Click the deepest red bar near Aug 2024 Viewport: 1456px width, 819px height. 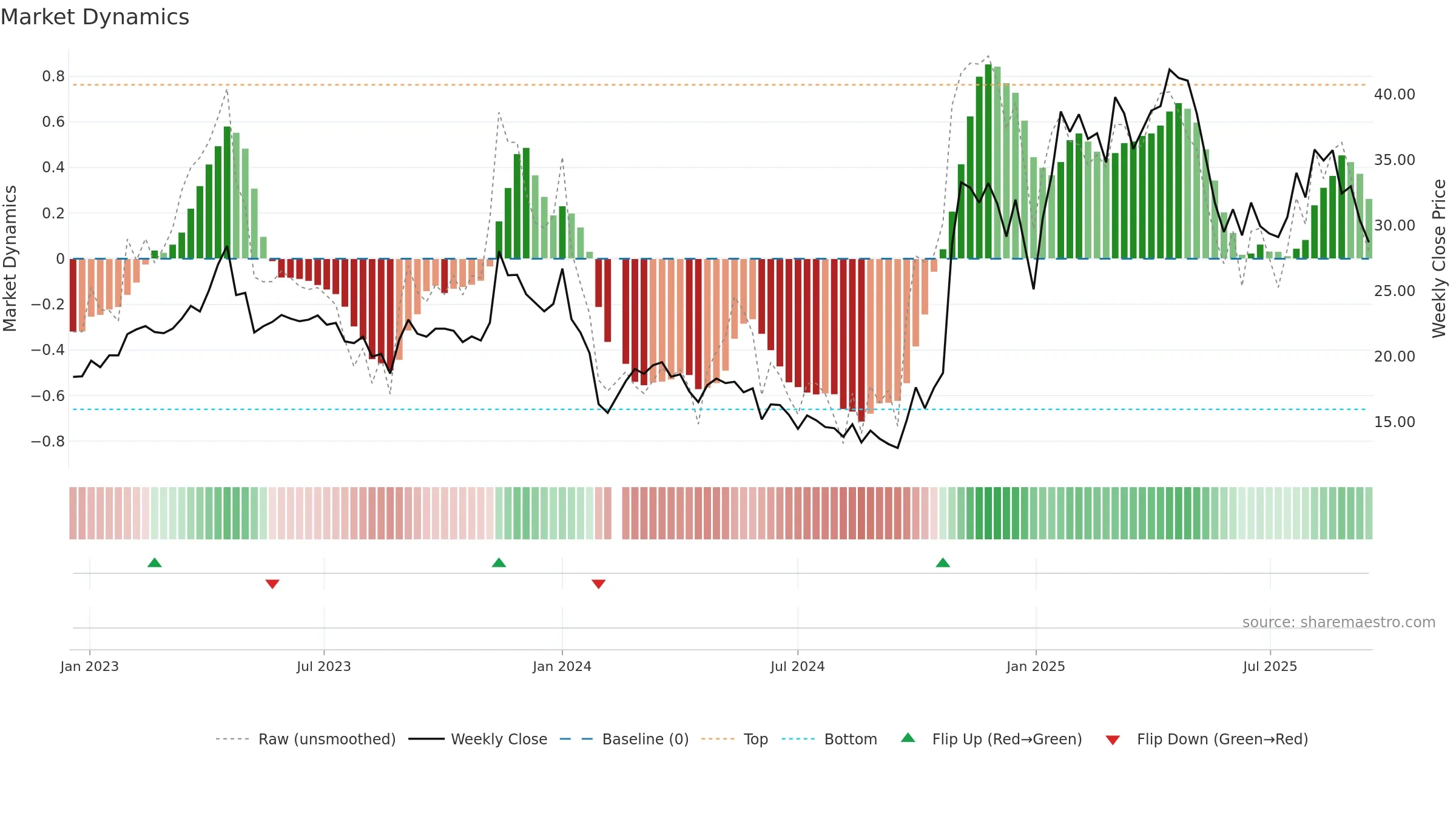861,340
